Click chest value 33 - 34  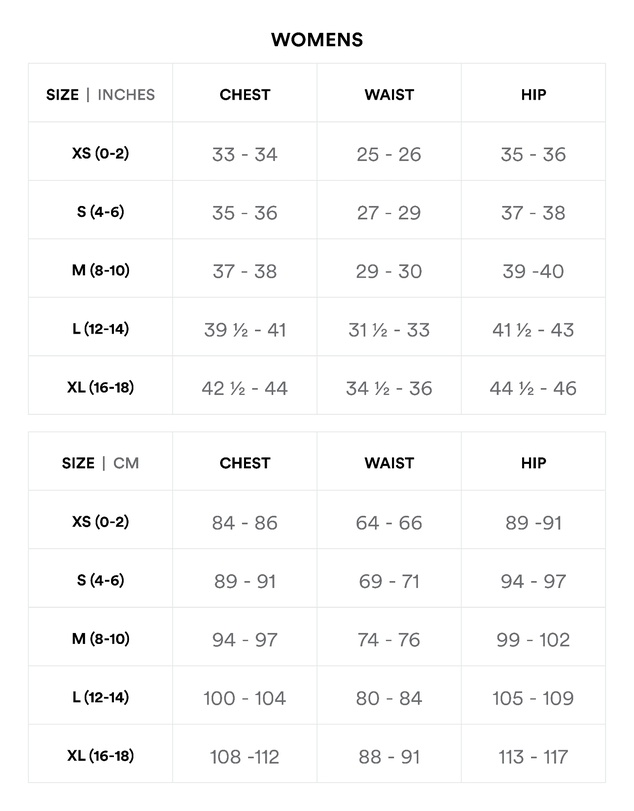coord(245,154)
